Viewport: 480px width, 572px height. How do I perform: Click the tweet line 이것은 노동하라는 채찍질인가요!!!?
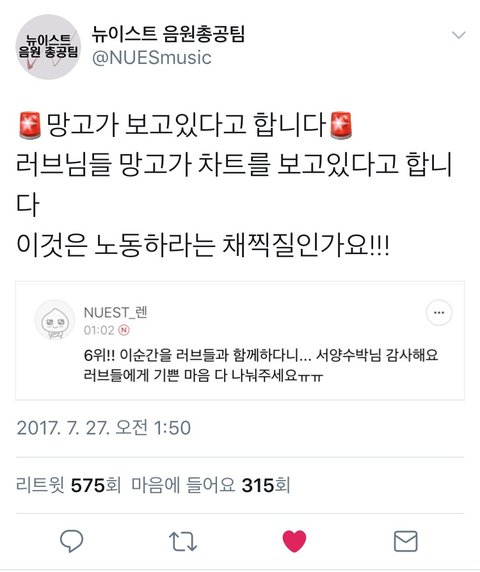[x=203, y=245]
